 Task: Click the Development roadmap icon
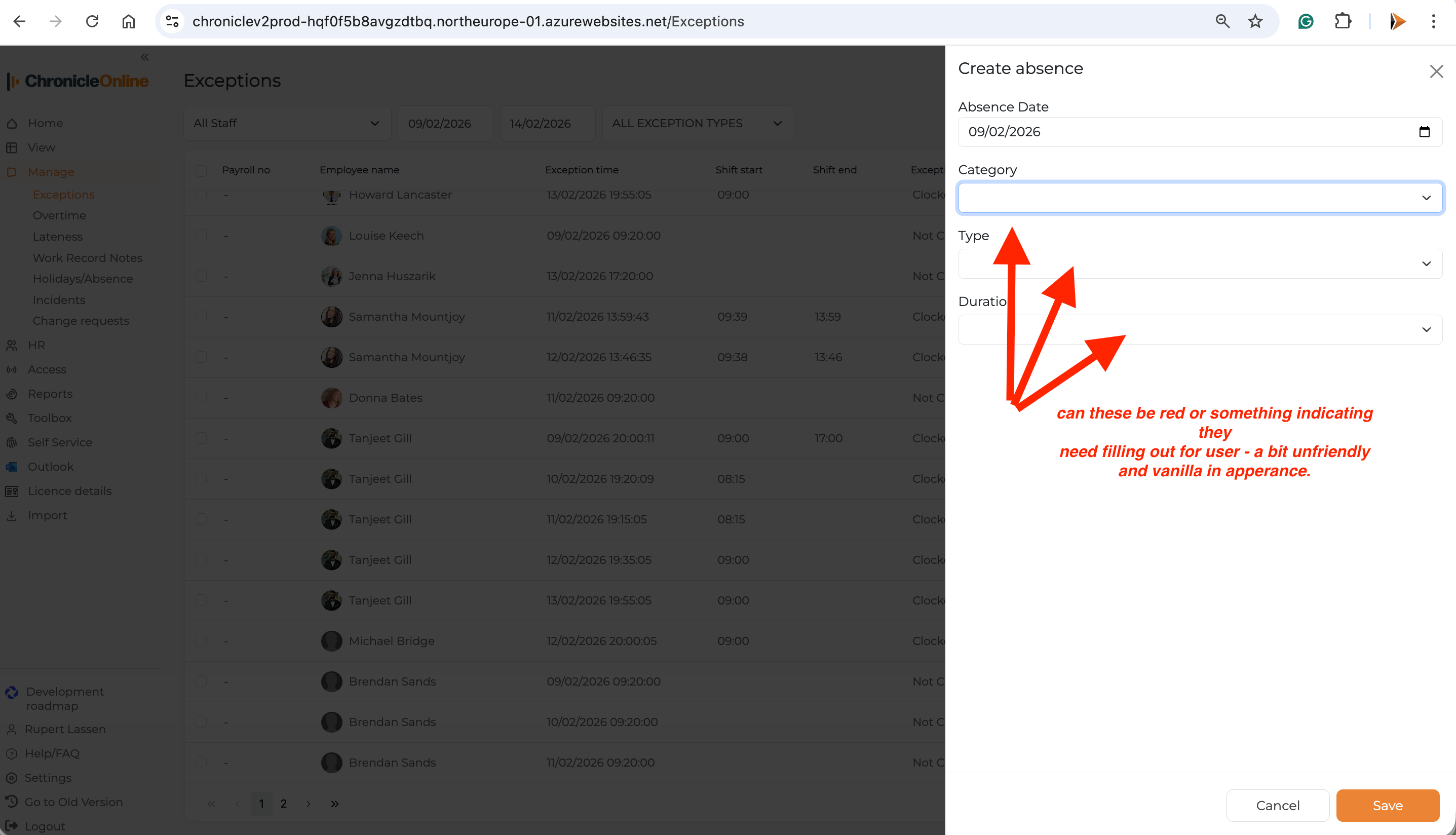click(12, 693)
